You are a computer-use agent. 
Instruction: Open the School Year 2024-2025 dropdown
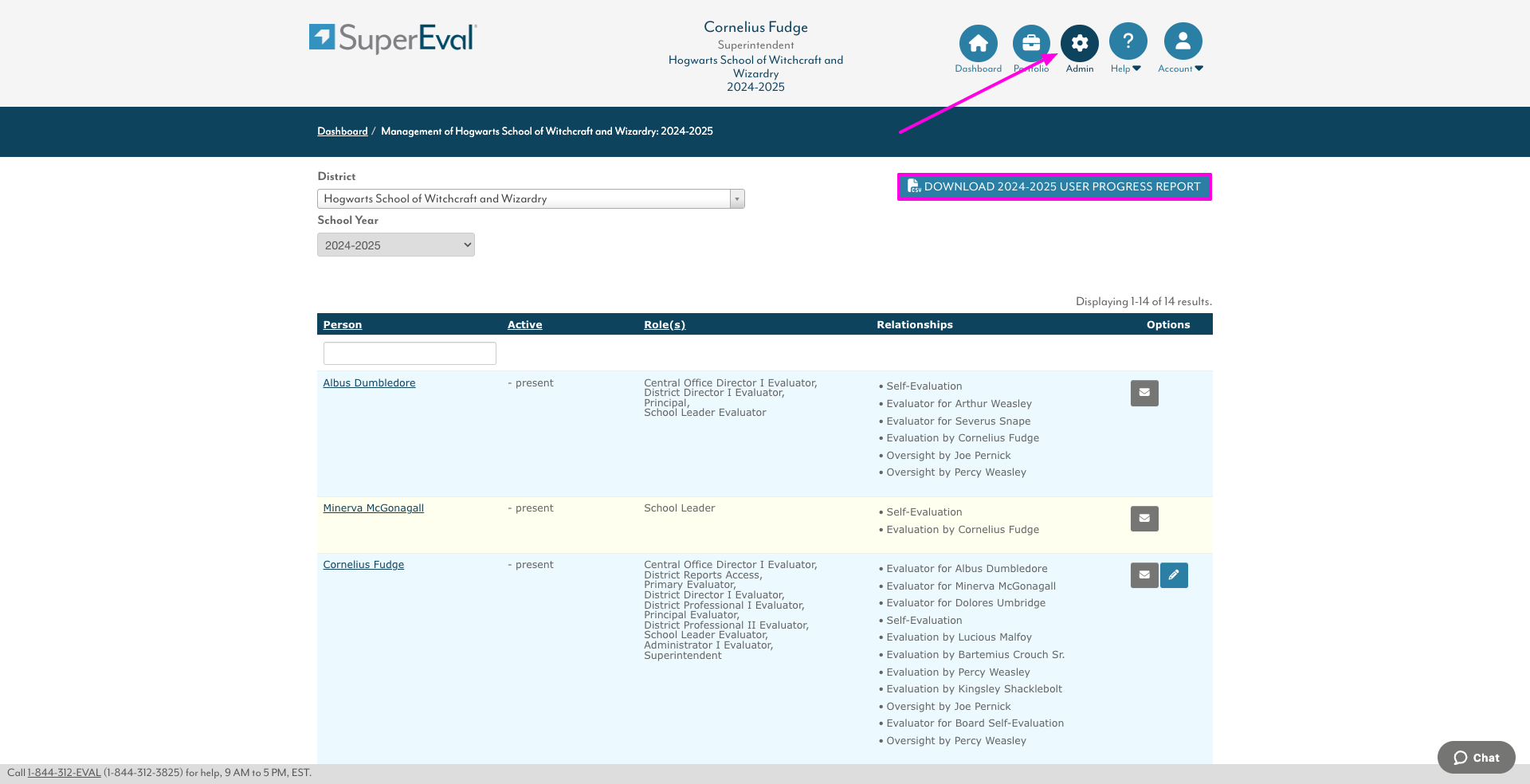(396, 245)
